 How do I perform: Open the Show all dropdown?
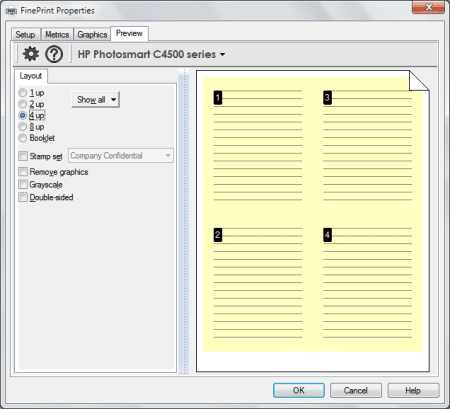pos(96,99)
